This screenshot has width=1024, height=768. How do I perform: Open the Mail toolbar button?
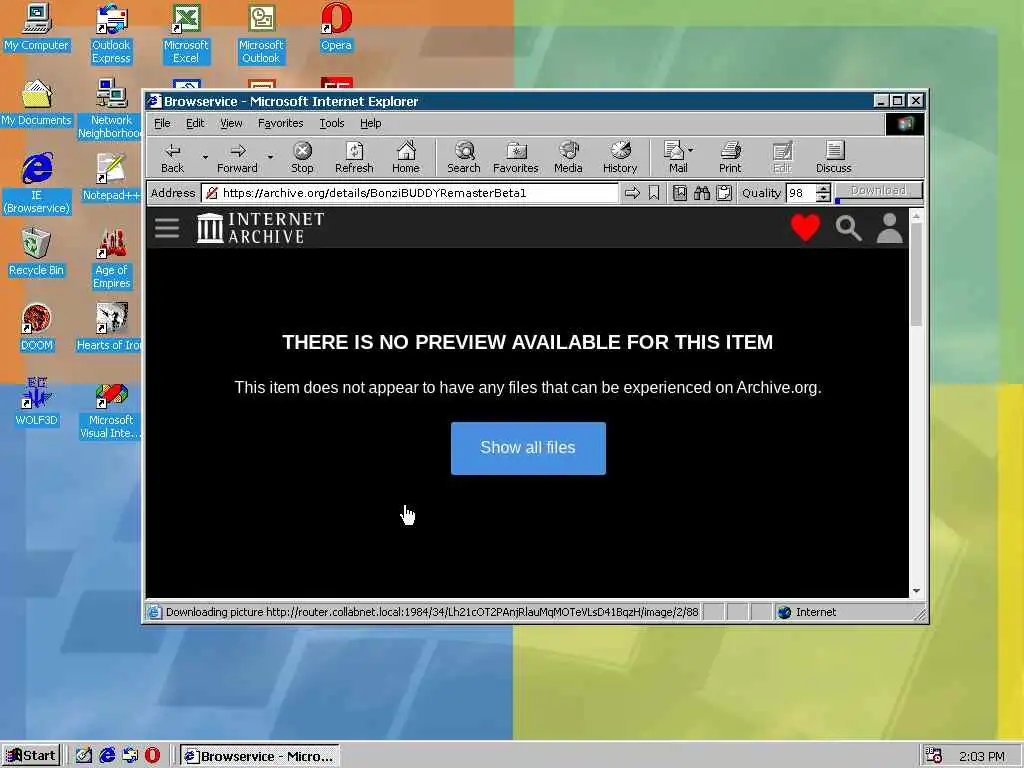click(675, 157)
